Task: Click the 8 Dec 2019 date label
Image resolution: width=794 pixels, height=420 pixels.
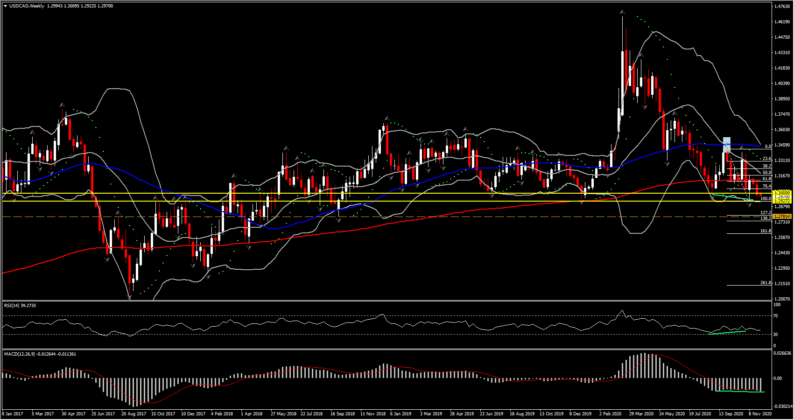Action: pyautogui.click(x=580, y=413)
